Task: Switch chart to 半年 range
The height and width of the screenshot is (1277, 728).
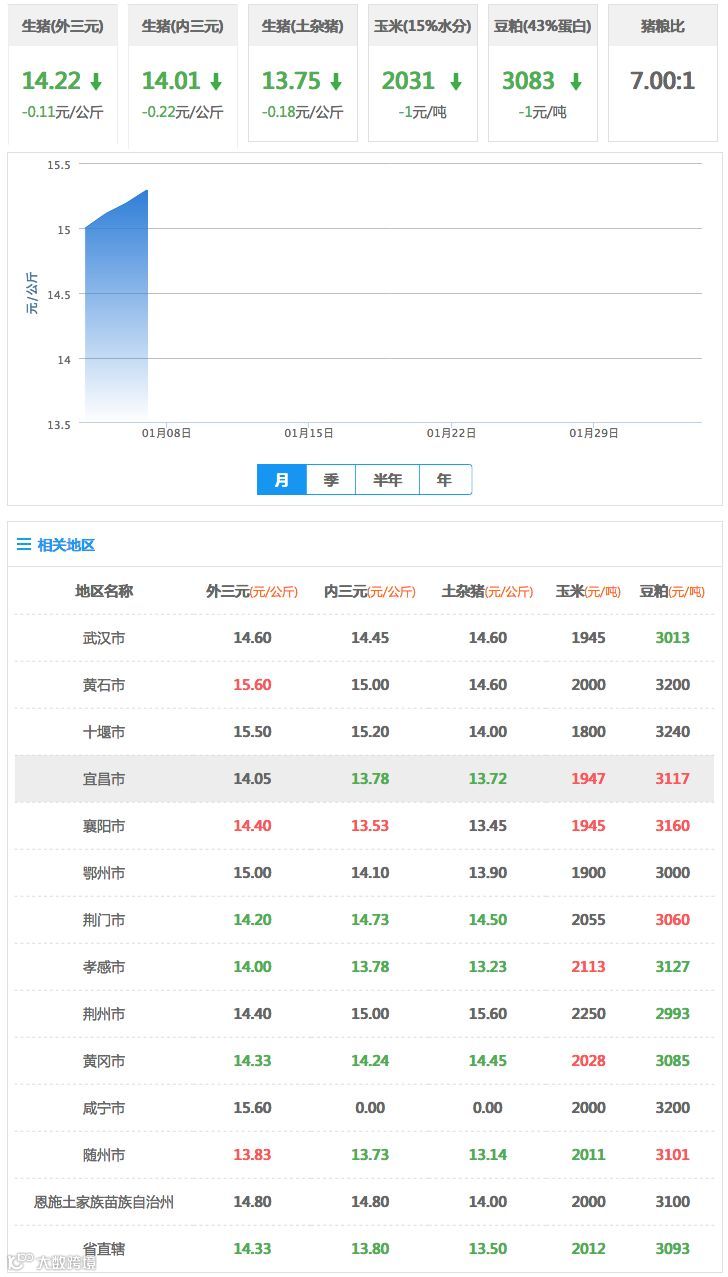Action: coord(388,480)
